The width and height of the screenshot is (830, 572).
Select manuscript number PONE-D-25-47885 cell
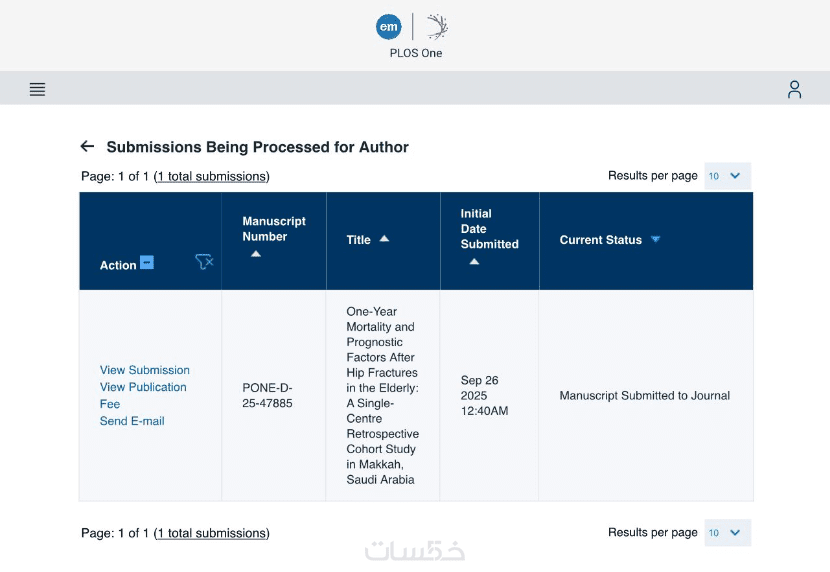tap(268, 395)
